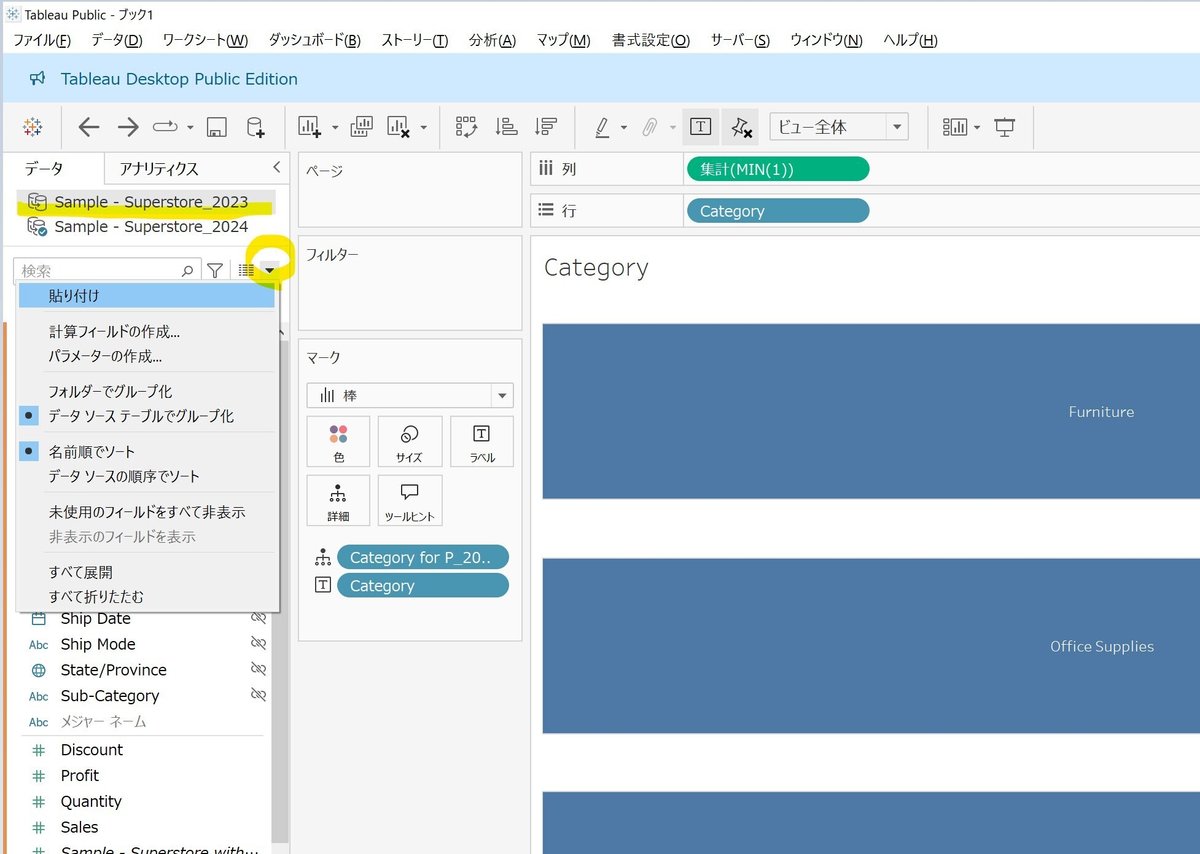Viewport: 1200px width, 854px height.
Task: Open the Detail mark card
Action: 338,500
